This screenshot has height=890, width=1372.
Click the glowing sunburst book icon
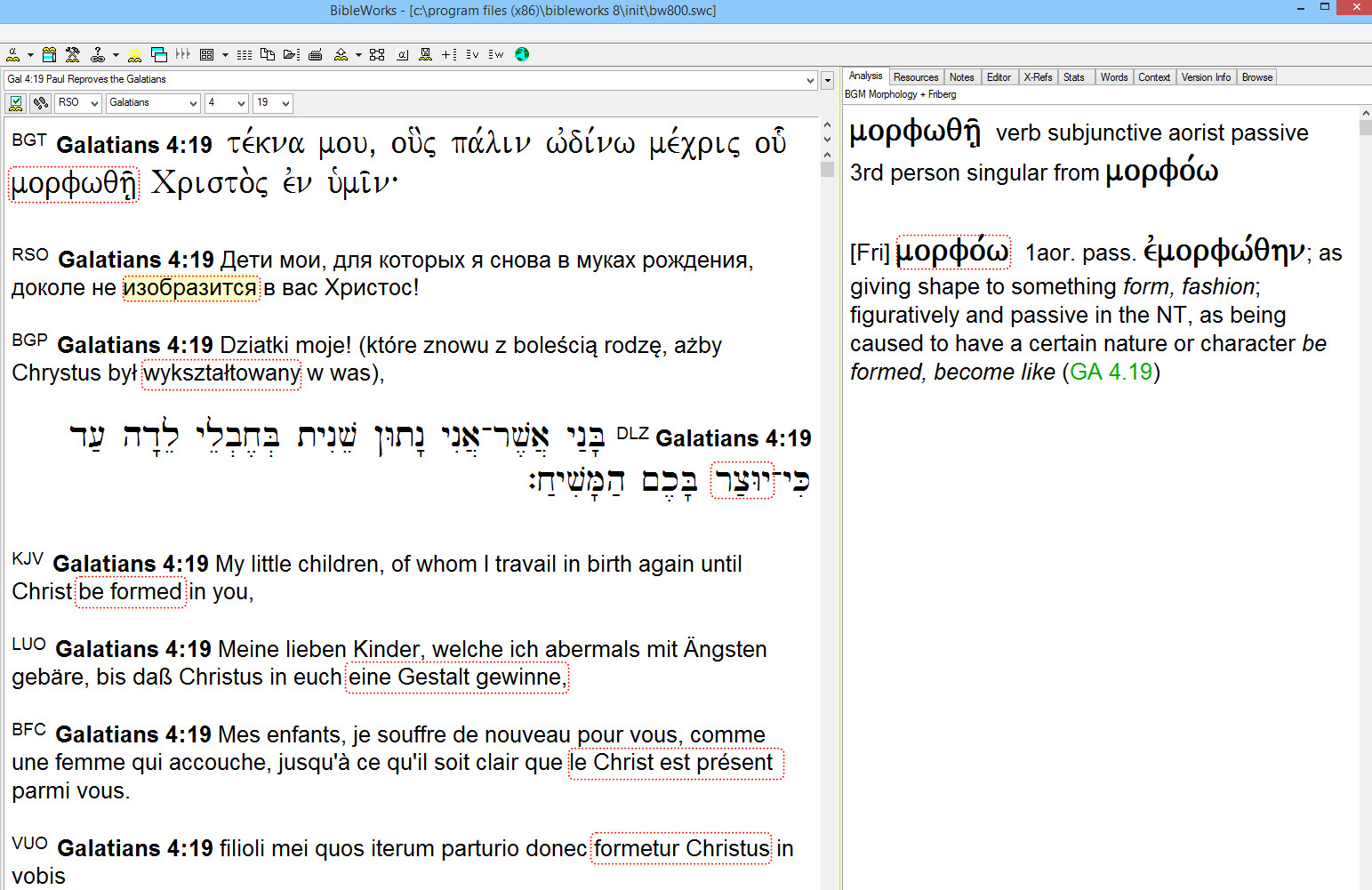coord(134,55)
